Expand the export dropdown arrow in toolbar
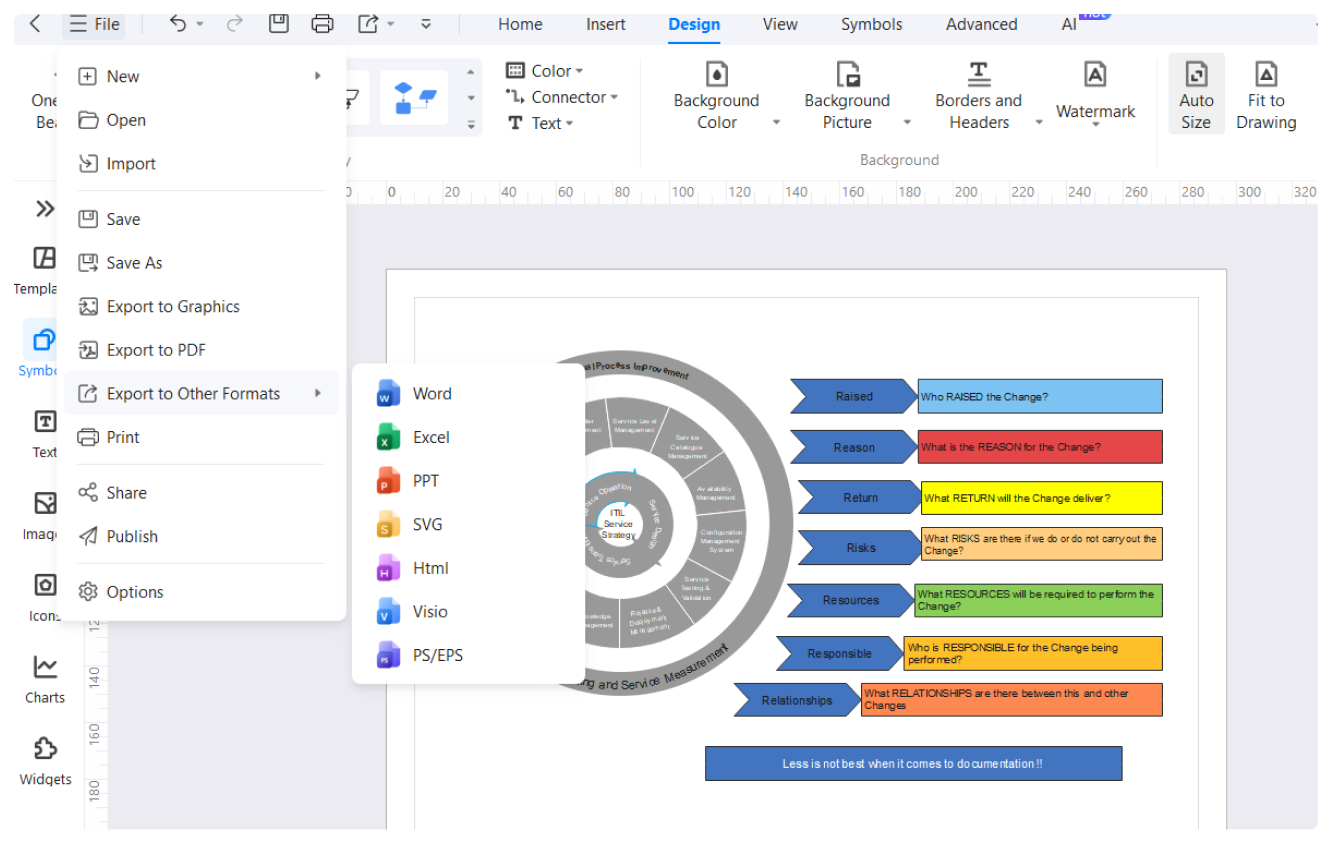The image size is (1332, 844). click(391, 24)
